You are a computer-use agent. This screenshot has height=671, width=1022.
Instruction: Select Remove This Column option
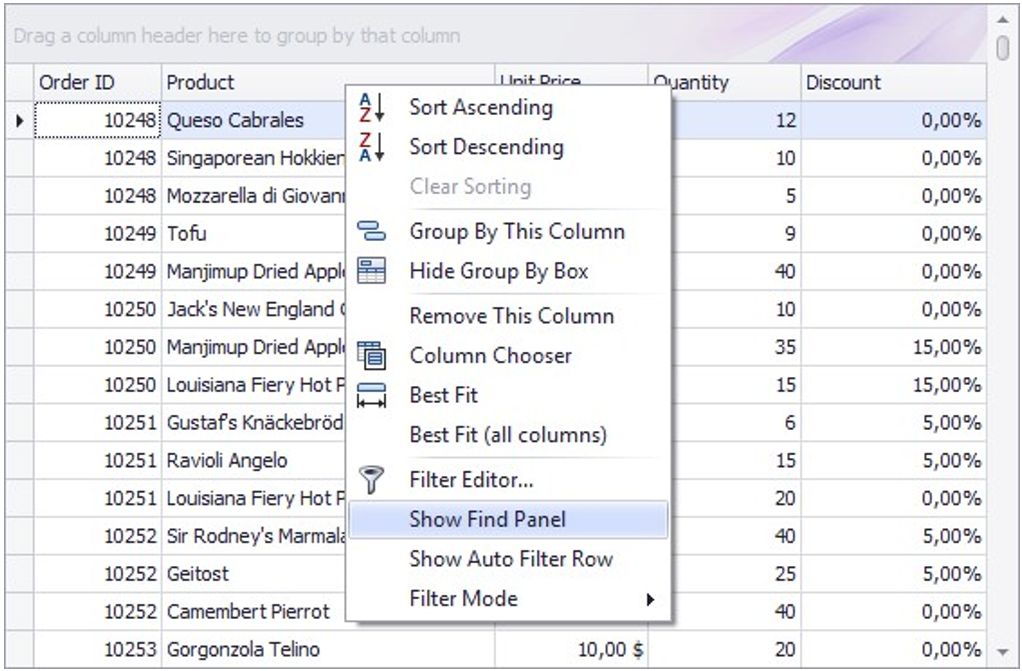tap(511, 317)
